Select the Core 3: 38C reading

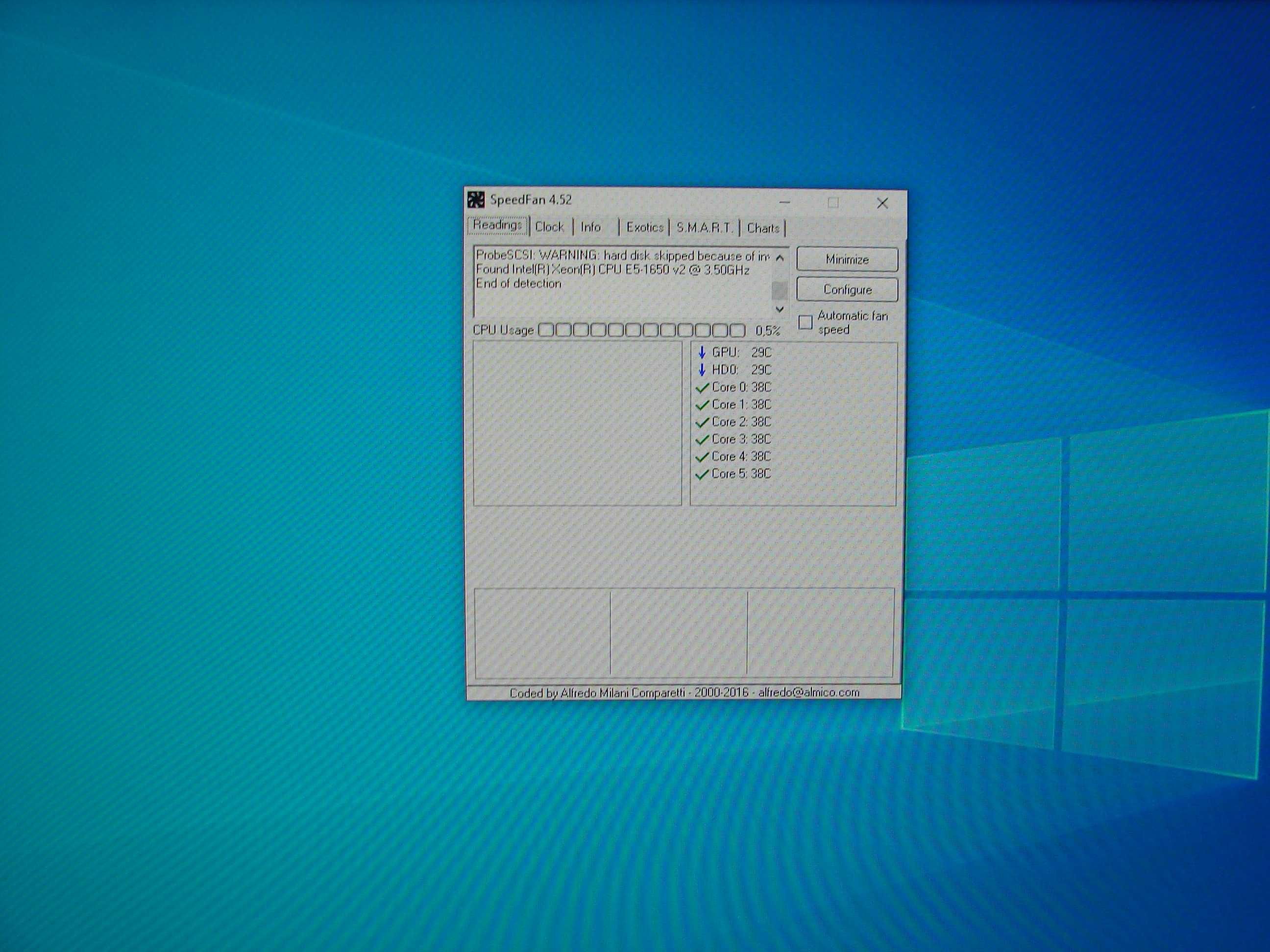tap(741, 439)
